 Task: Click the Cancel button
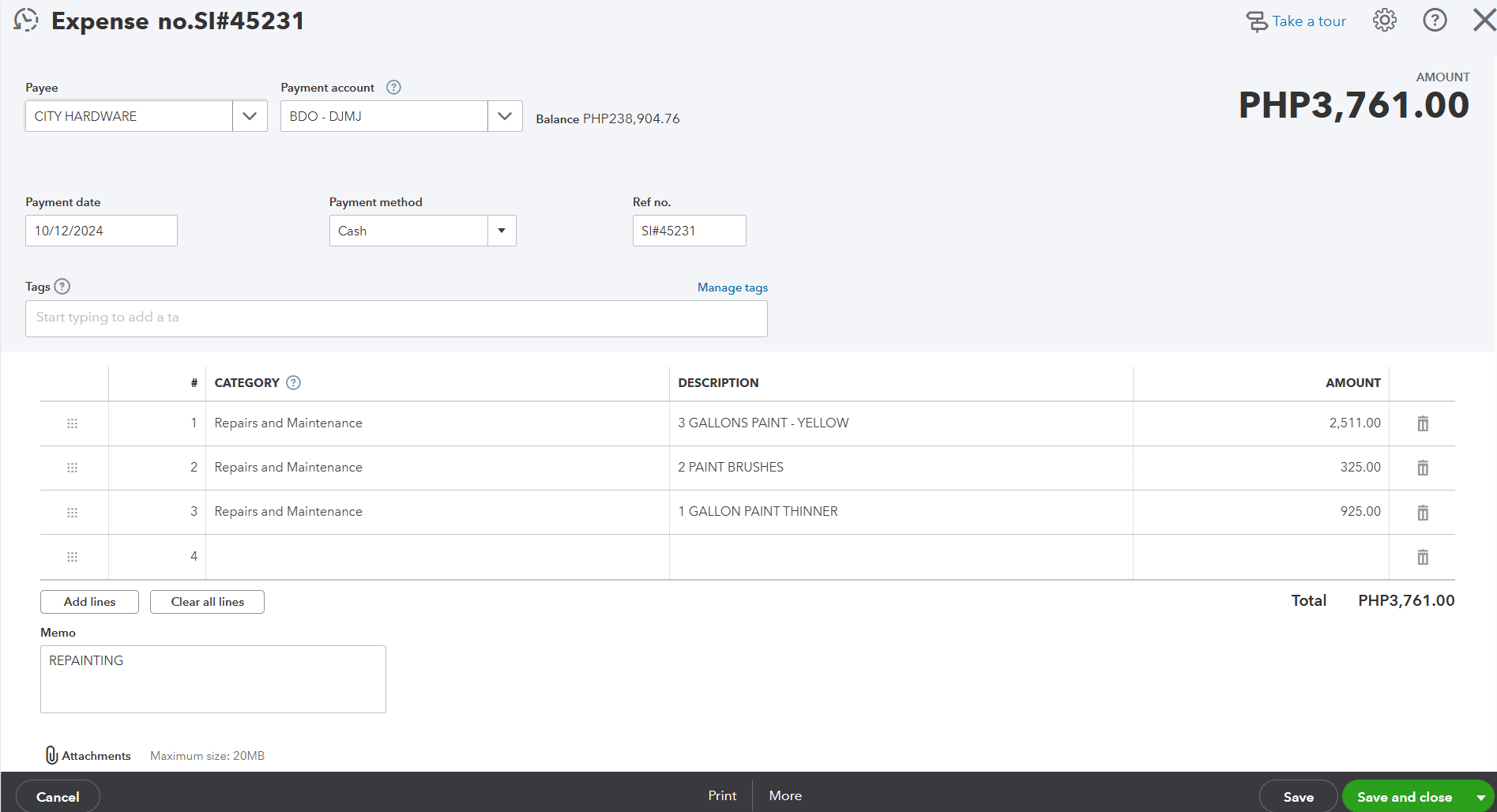coord(58,796)
